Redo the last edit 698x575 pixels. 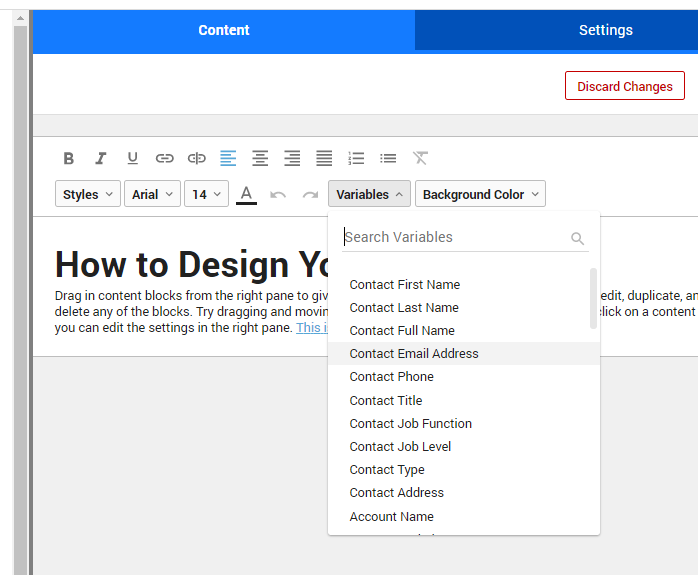click(x=310, y=195)
